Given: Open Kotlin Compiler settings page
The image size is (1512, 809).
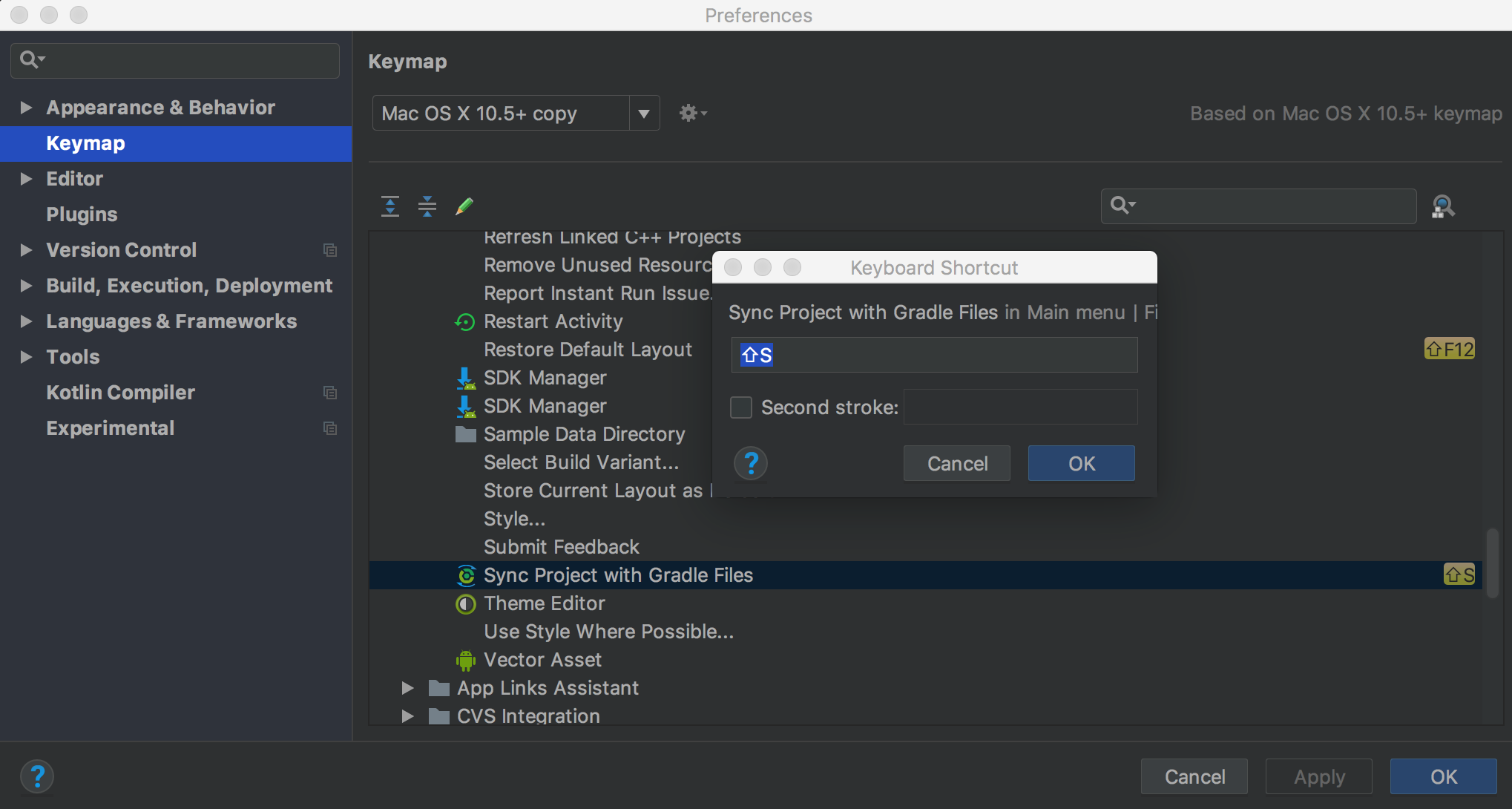Looking at the screenshot, I should [x=120, y=393].
